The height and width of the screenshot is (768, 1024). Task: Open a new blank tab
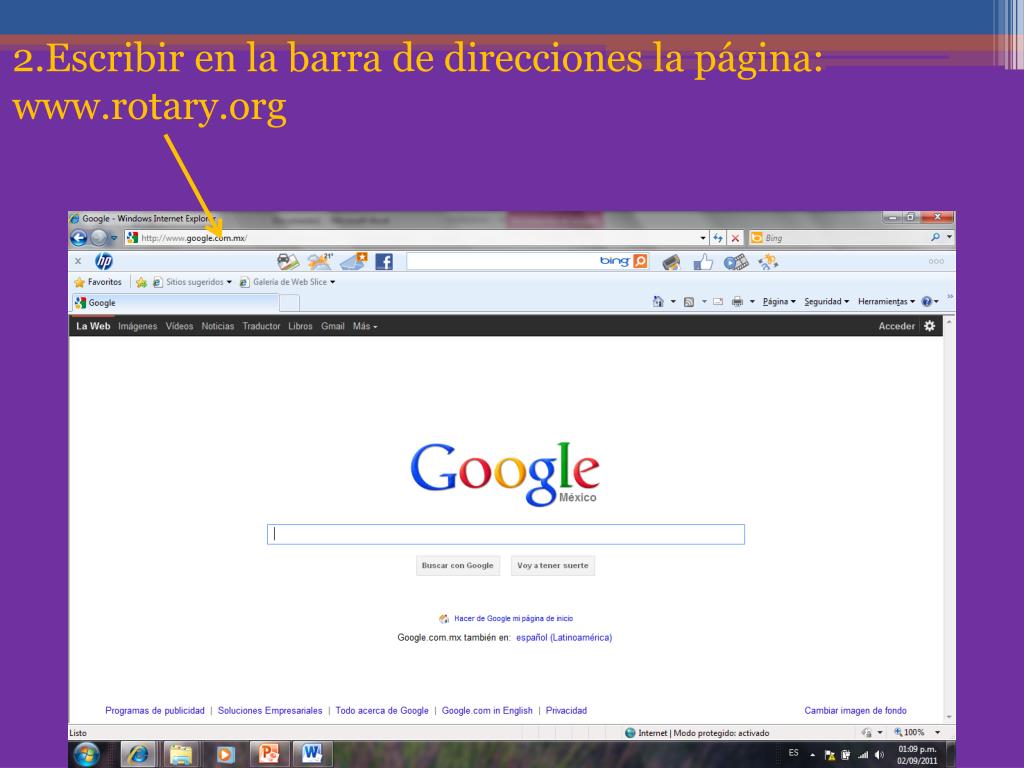tap(289, 303)
